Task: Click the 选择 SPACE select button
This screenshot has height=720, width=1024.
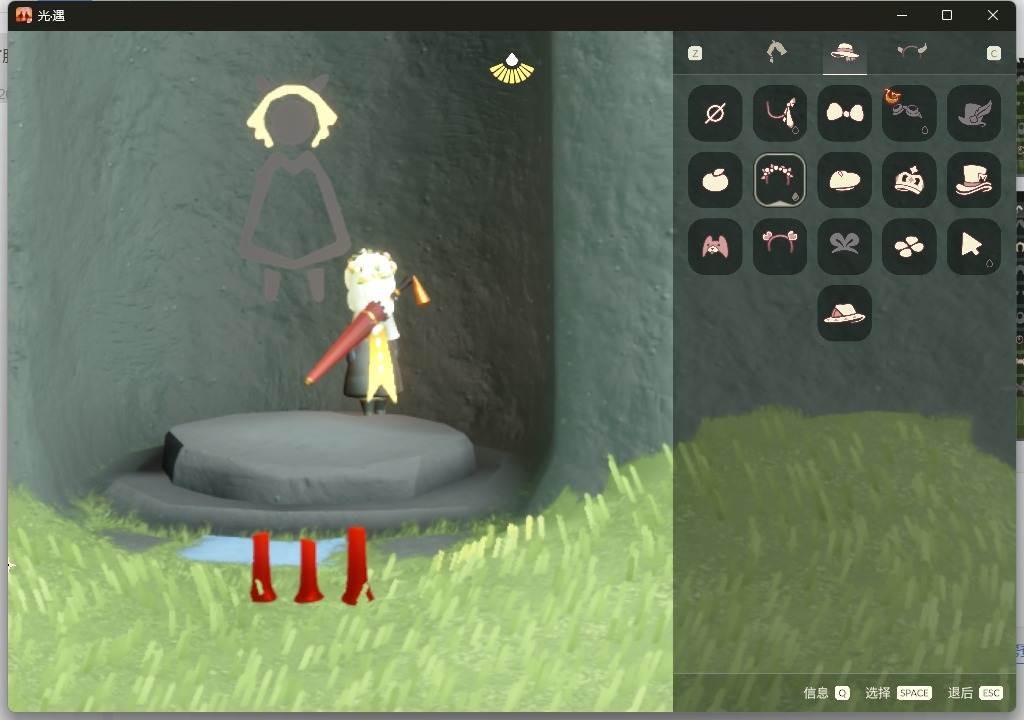Action: (x=898, y=693)
